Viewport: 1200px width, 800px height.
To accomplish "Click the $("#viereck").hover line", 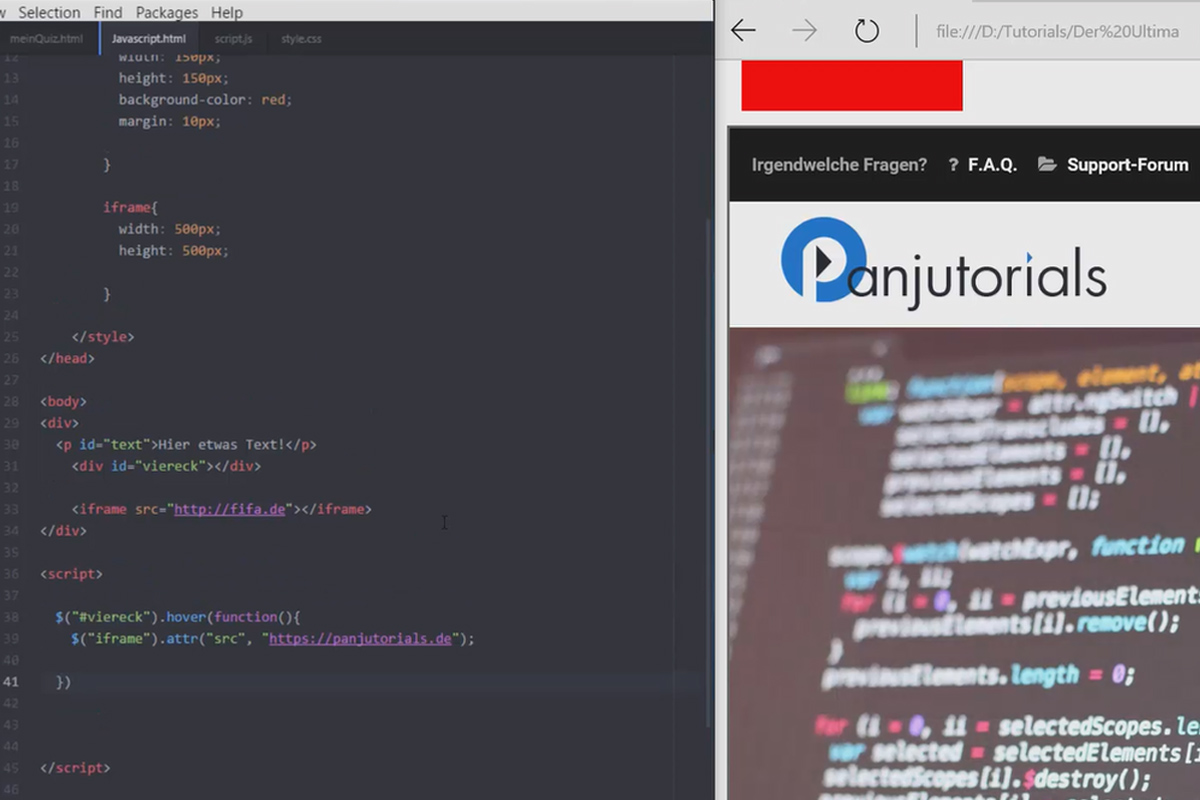I will click(178, 617).
